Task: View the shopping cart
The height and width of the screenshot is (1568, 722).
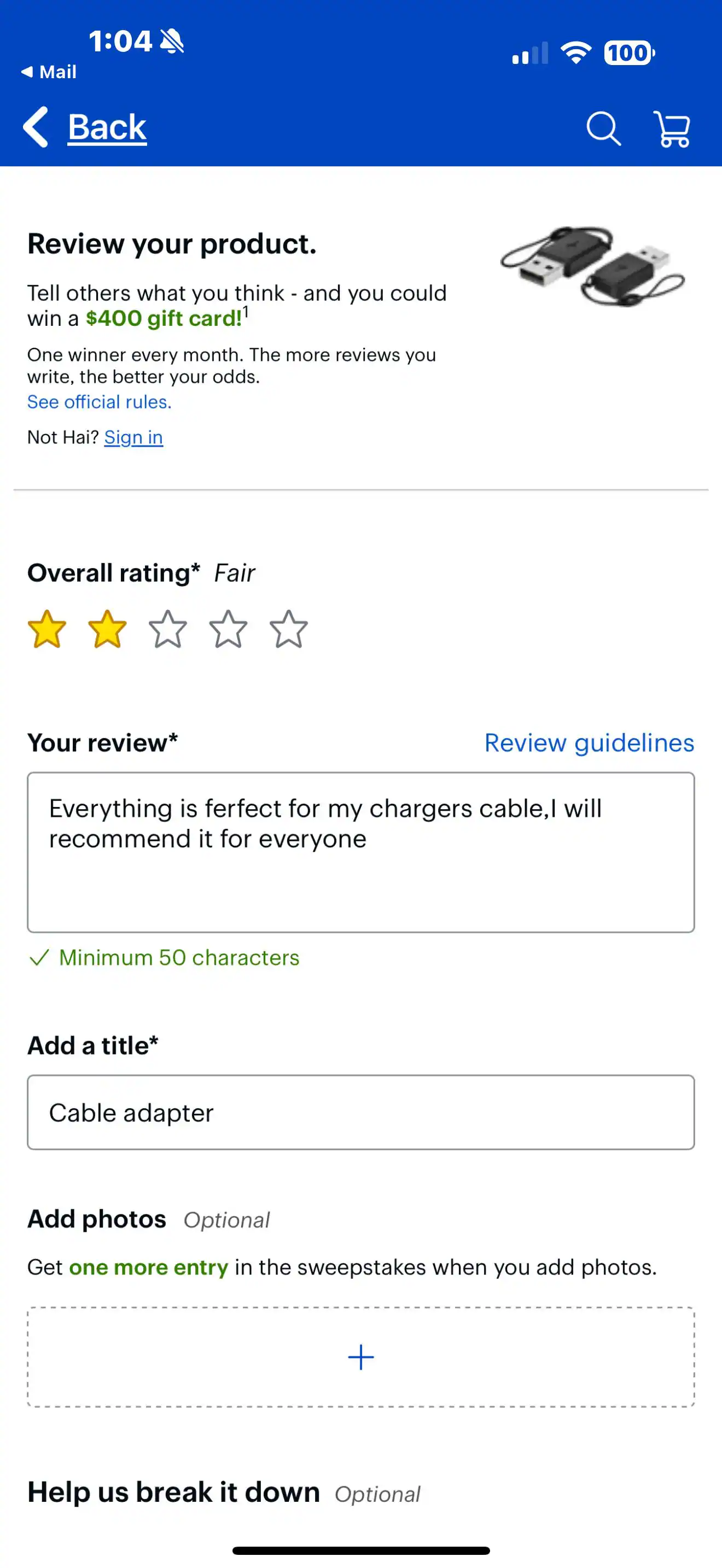Action: tap(672, 127)
